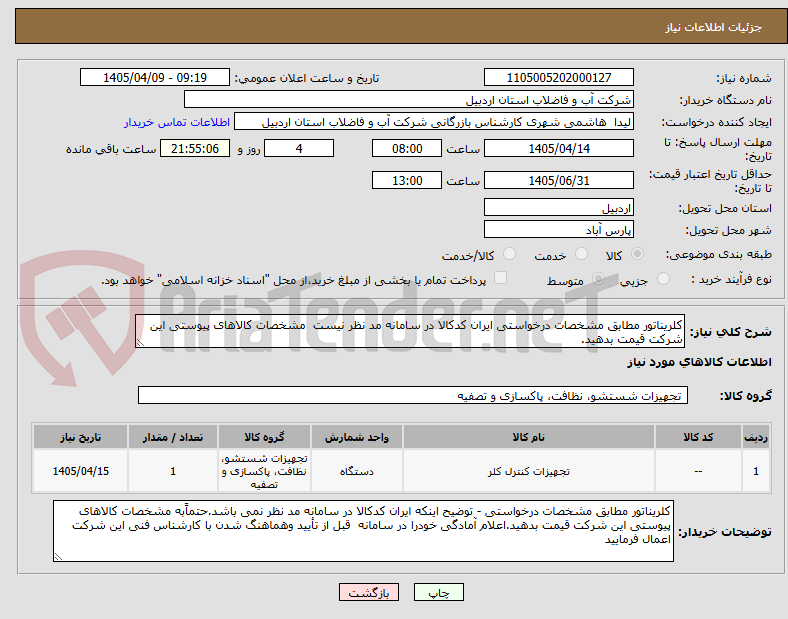The image size is (788, 619).
Task: Click the delivery province field اردبیل
Action: (558, 208)
